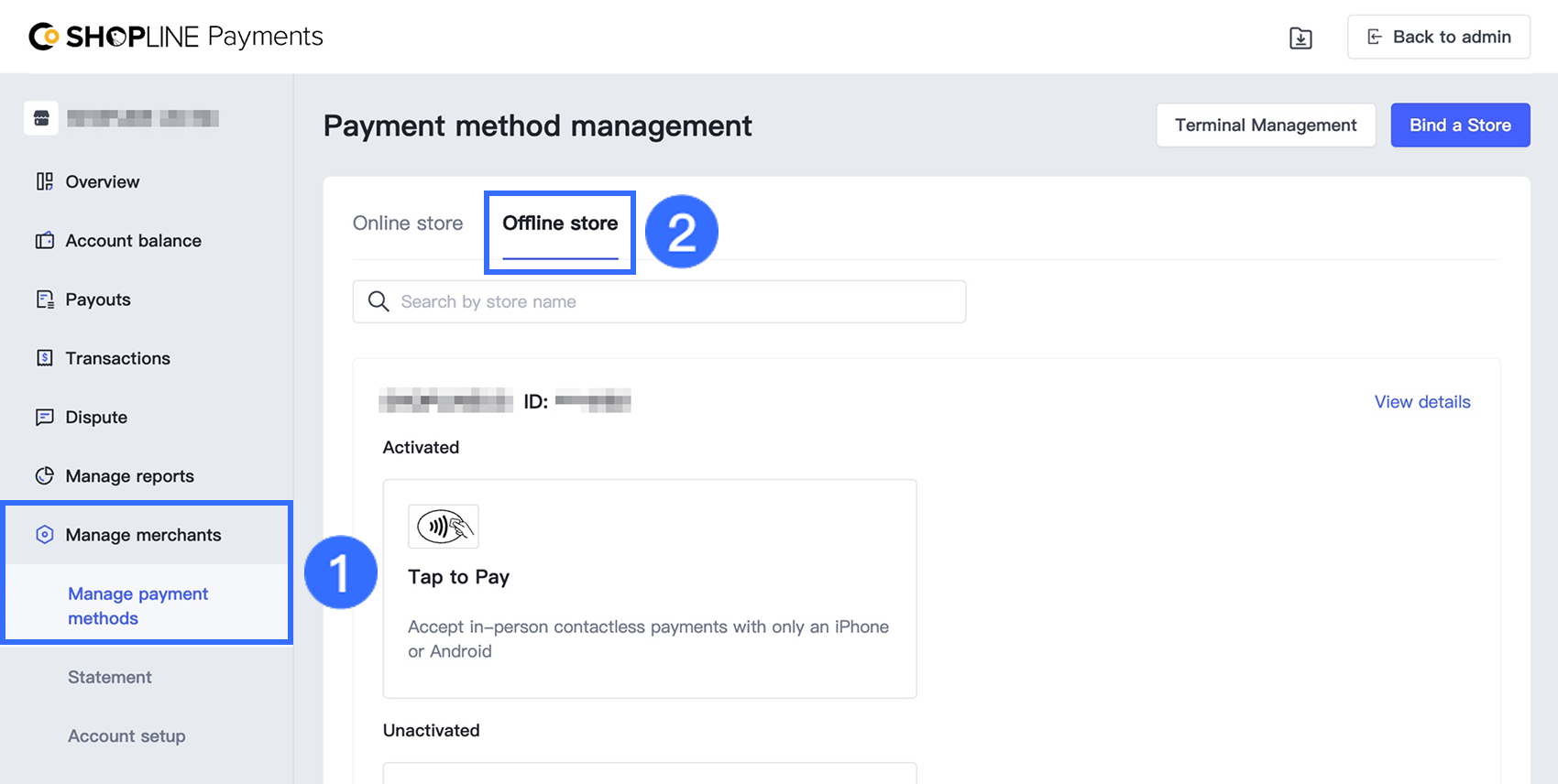Image resolution: width=1558 pixels, height=784 pixels.
Task: Click the store icon in the sidebar
Action: [x=41, y=118]
